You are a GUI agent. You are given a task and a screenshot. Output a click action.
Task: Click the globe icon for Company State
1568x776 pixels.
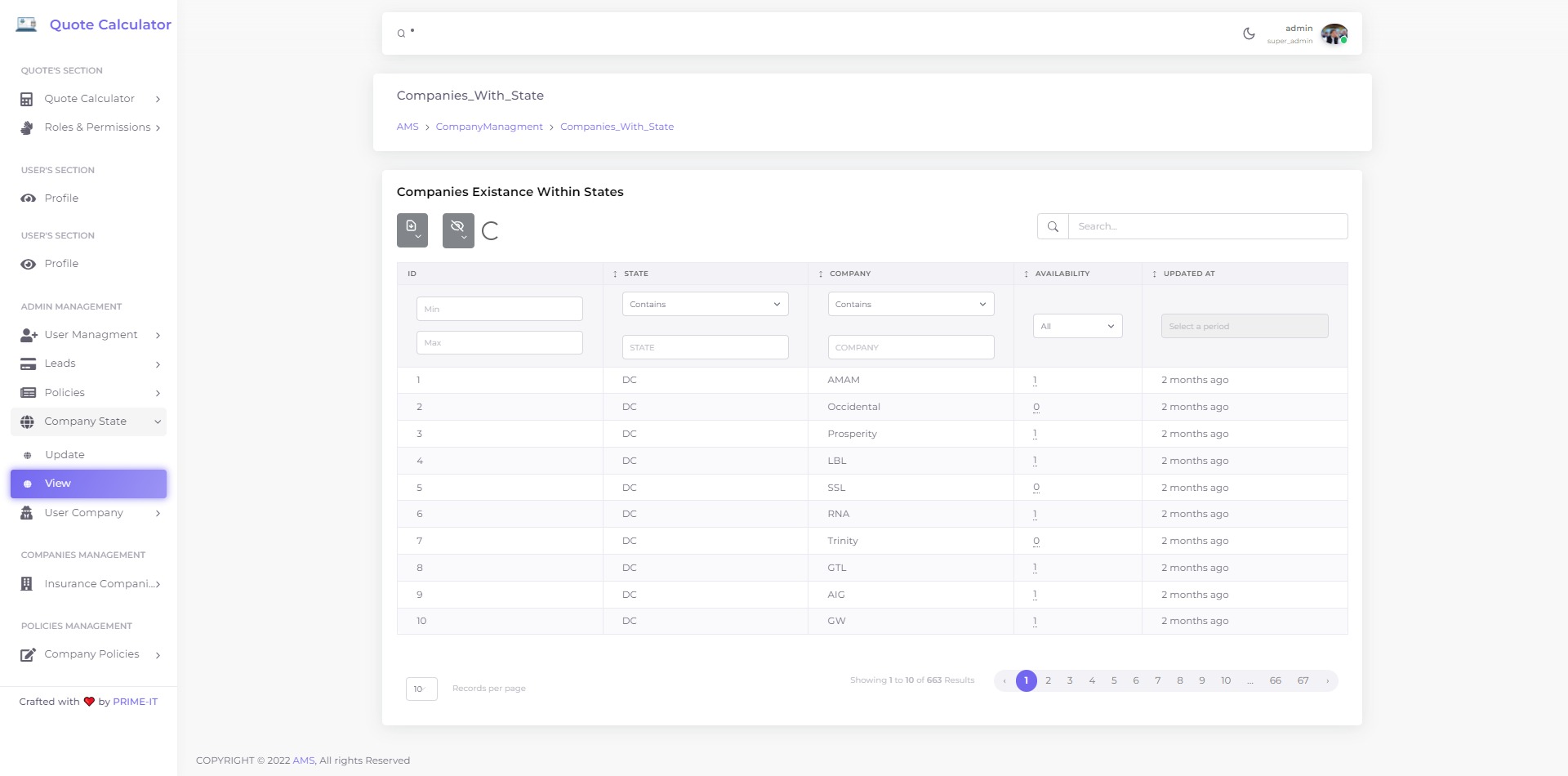pos(27,421)
